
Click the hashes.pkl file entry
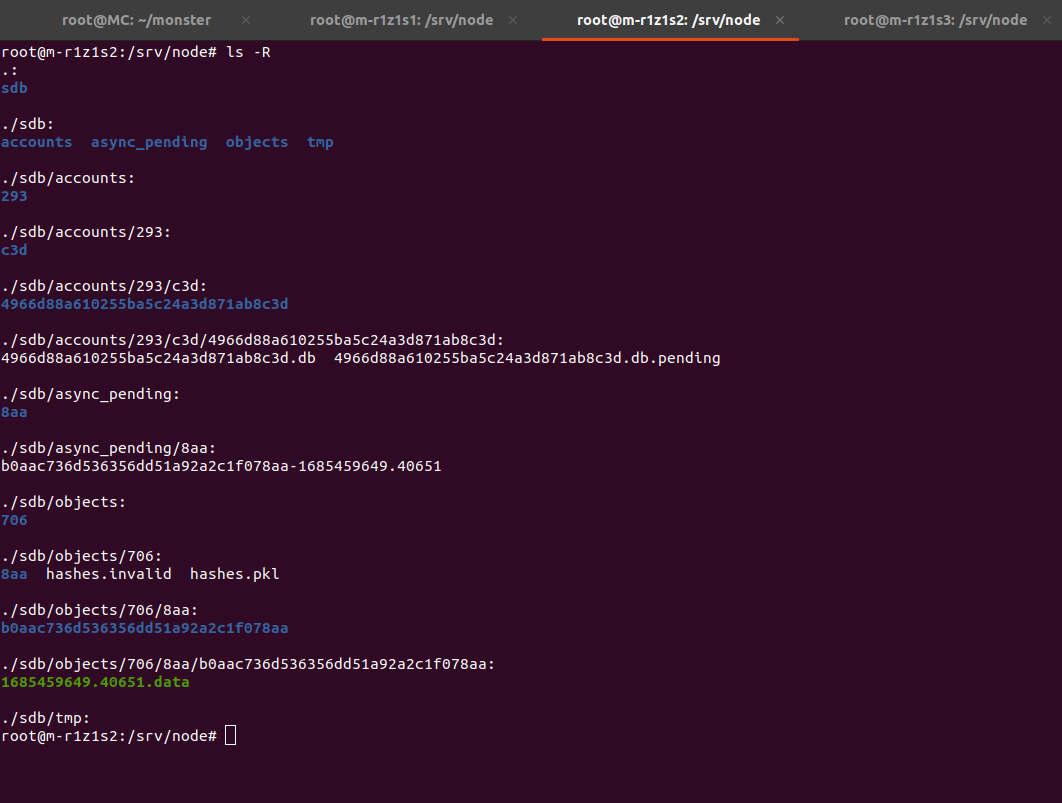point(234,574)
